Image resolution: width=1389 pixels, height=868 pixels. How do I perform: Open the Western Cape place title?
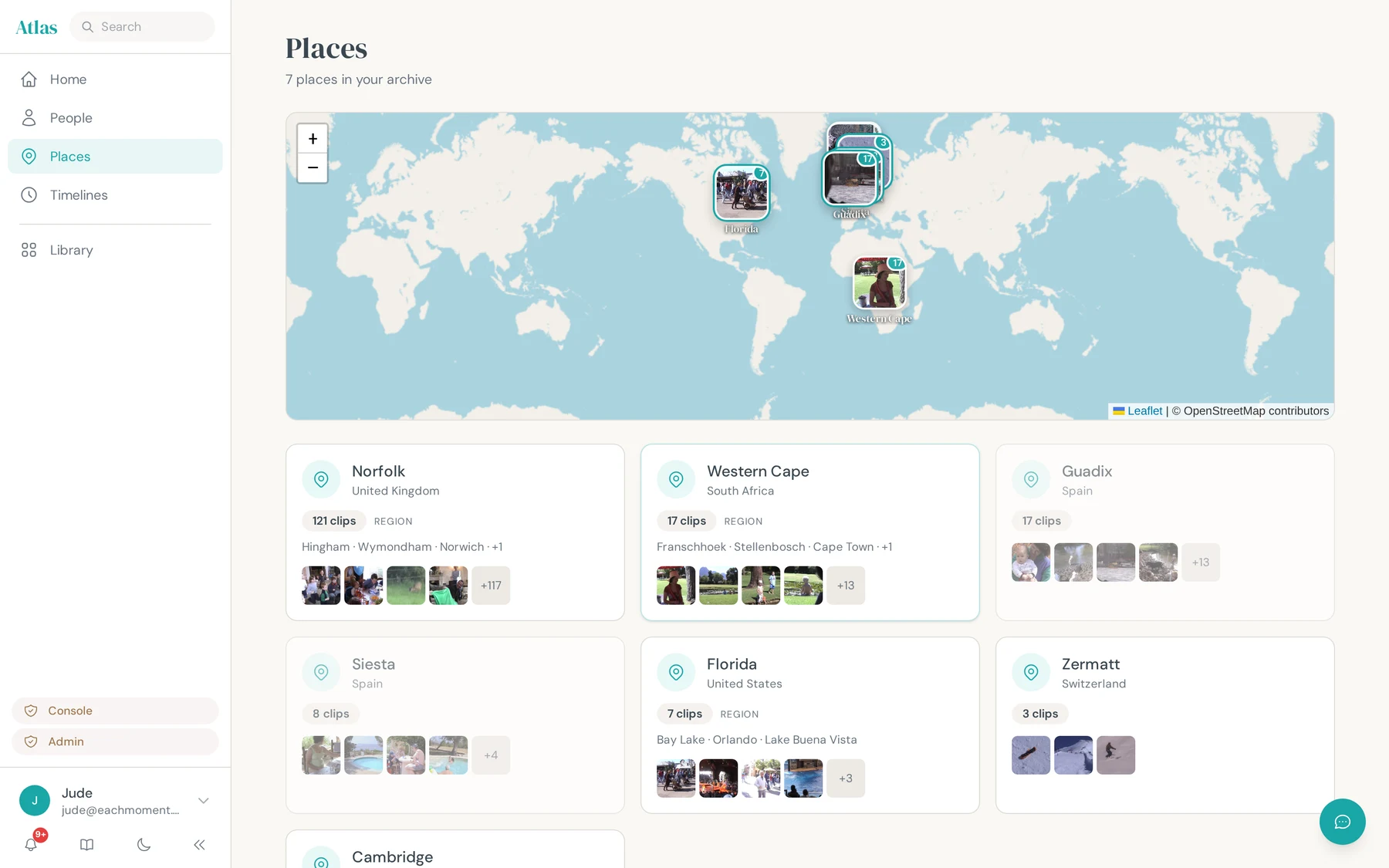pyautogui.click(x=758, y=471)
